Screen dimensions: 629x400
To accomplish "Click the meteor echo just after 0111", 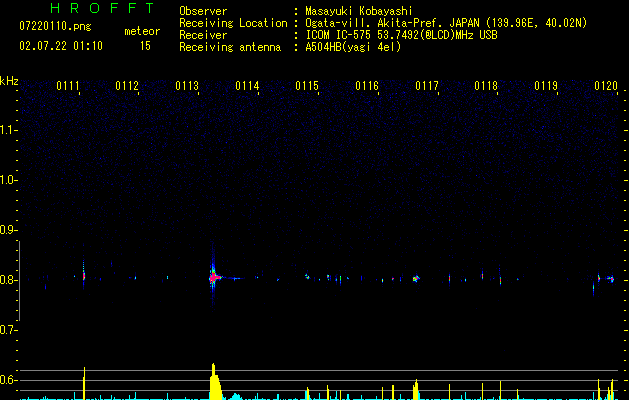I will pyautogui.click(x=84, y=275).
